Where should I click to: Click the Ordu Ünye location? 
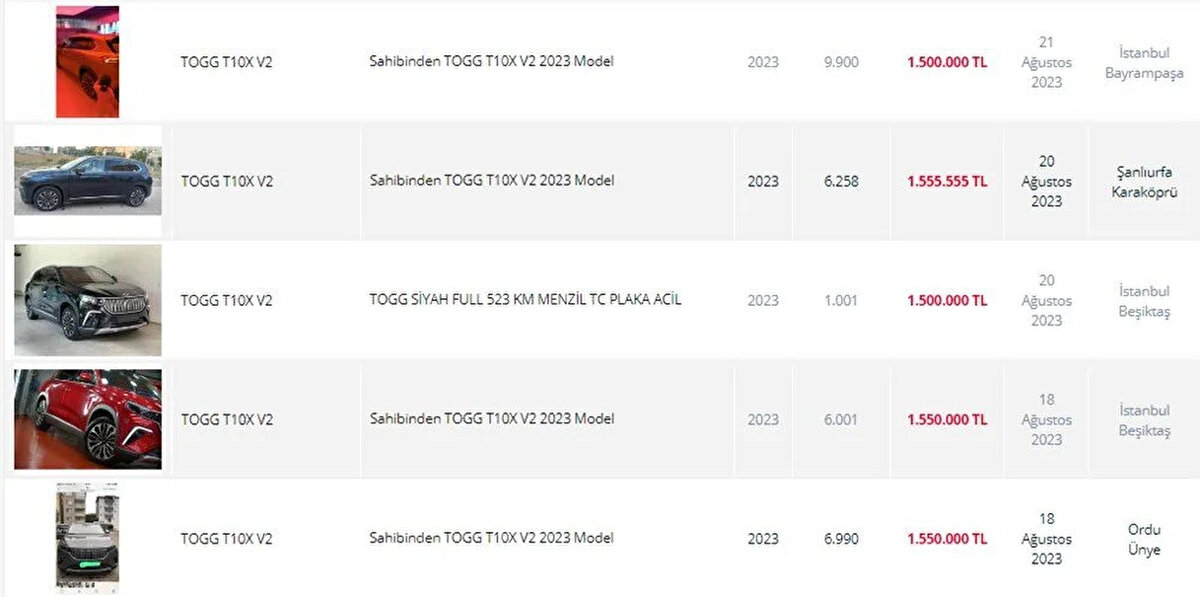(x=1144, y=539)
